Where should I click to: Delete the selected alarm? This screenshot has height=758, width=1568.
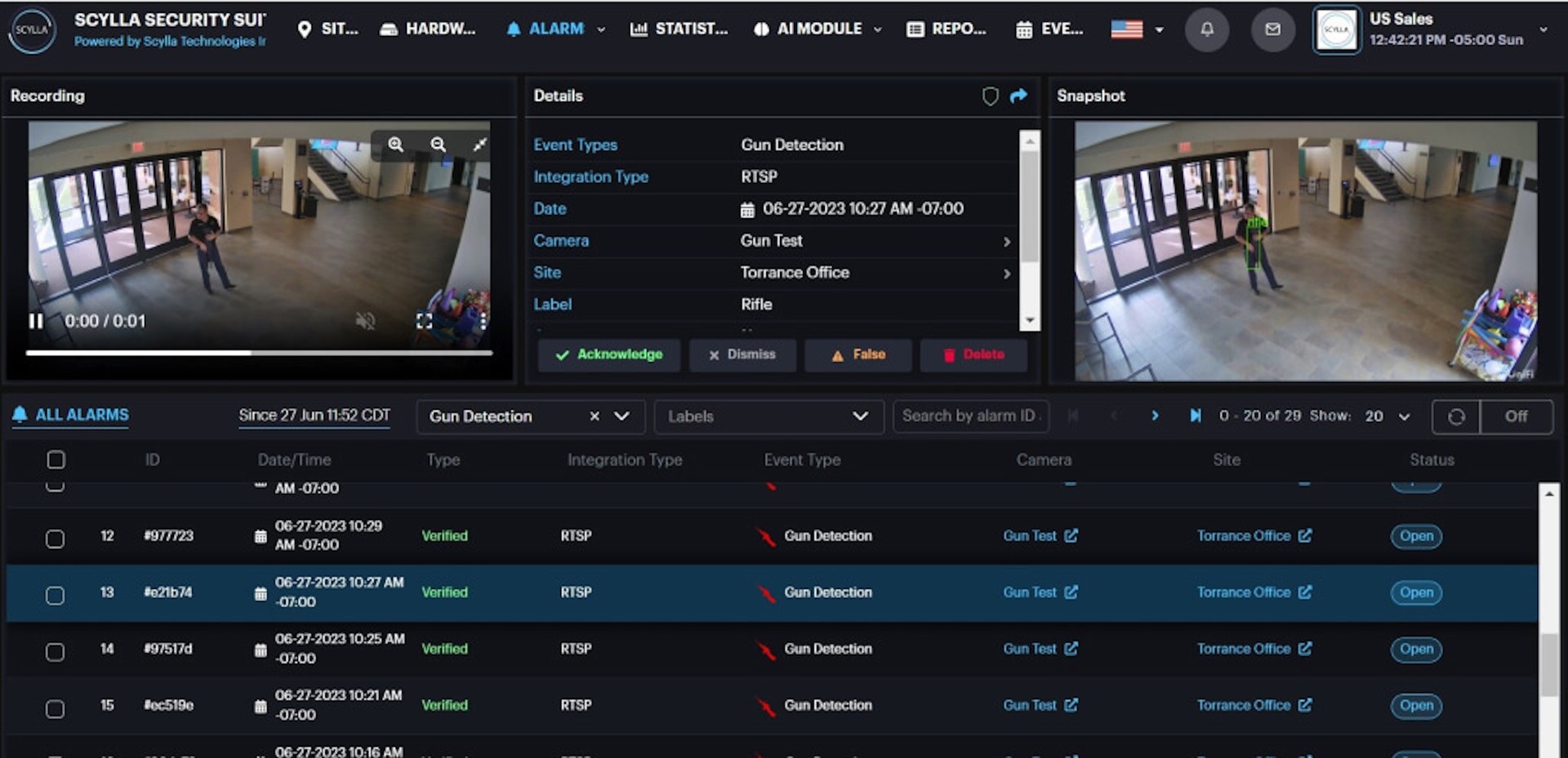click(973, 355)
